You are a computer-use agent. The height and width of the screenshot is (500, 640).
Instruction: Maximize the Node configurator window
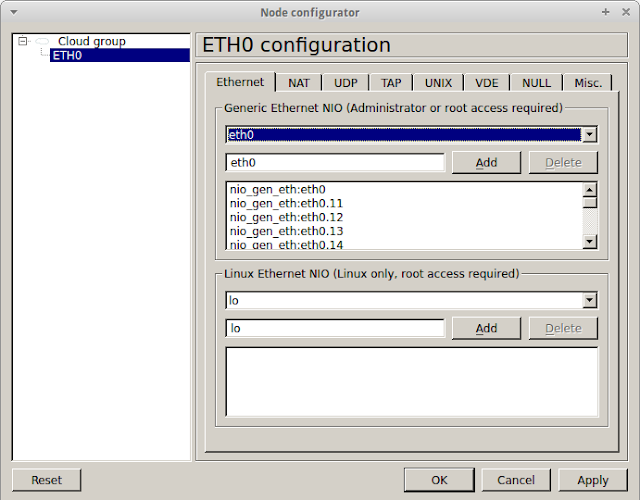click(x=606, y=12)
